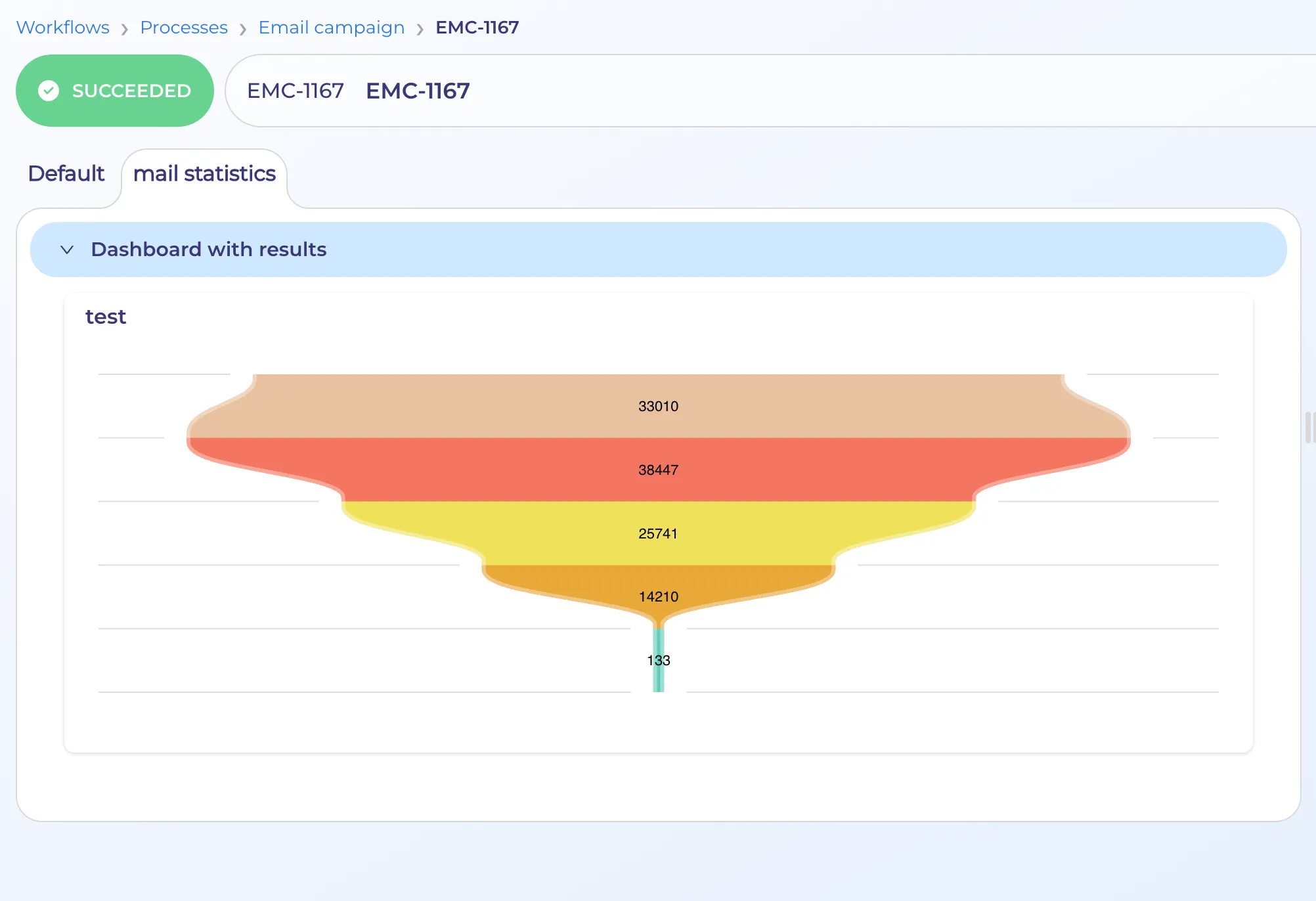Open the Email campaign breadcrumb link
1316x901 pixels.
click(x=332, y=28)
